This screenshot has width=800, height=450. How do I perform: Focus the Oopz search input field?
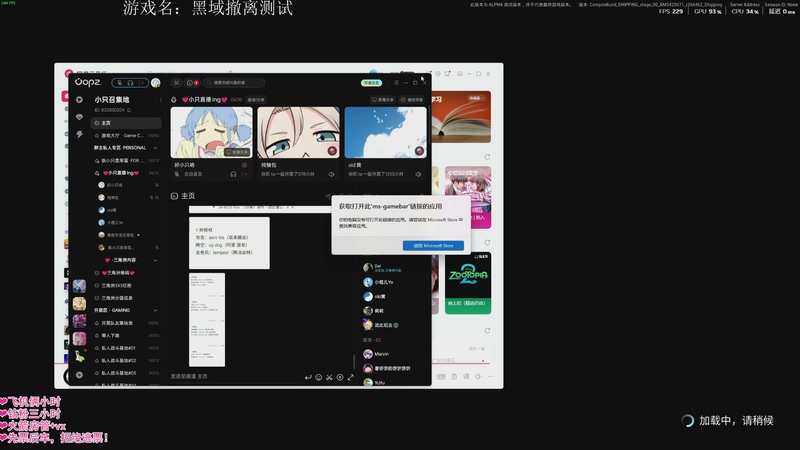(x=234, y=83)
